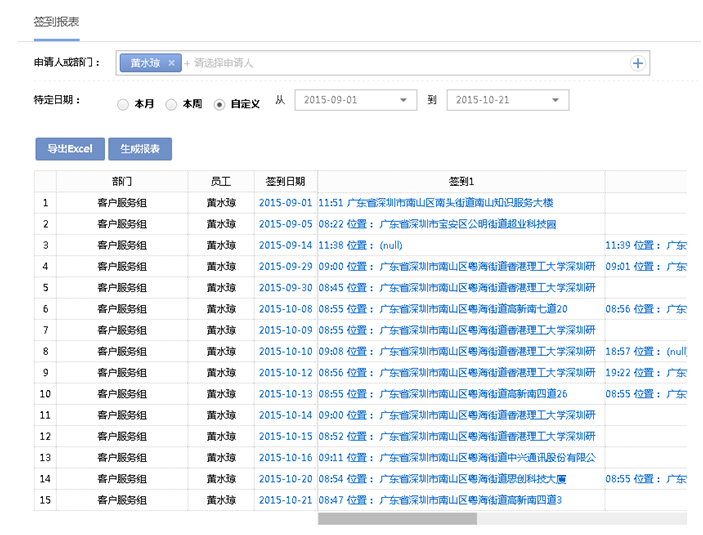Open the 2015-09-05 date link
The height and width of the screenshot is (535, 703).
tap(286, 224)
